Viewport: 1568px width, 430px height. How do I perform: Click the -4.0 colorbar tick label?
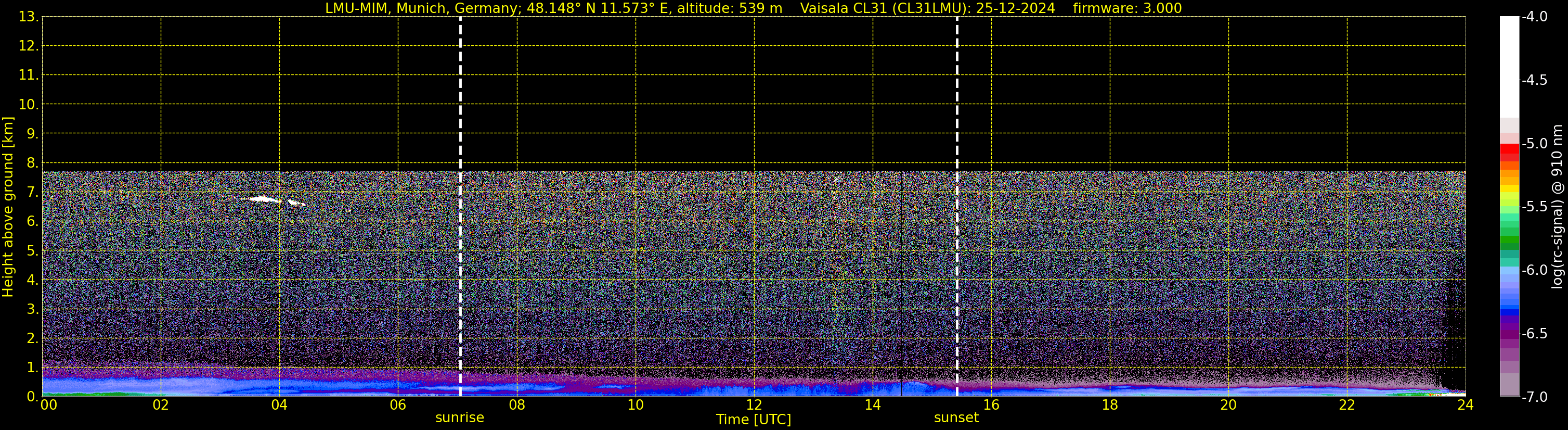click(1534, 17)
